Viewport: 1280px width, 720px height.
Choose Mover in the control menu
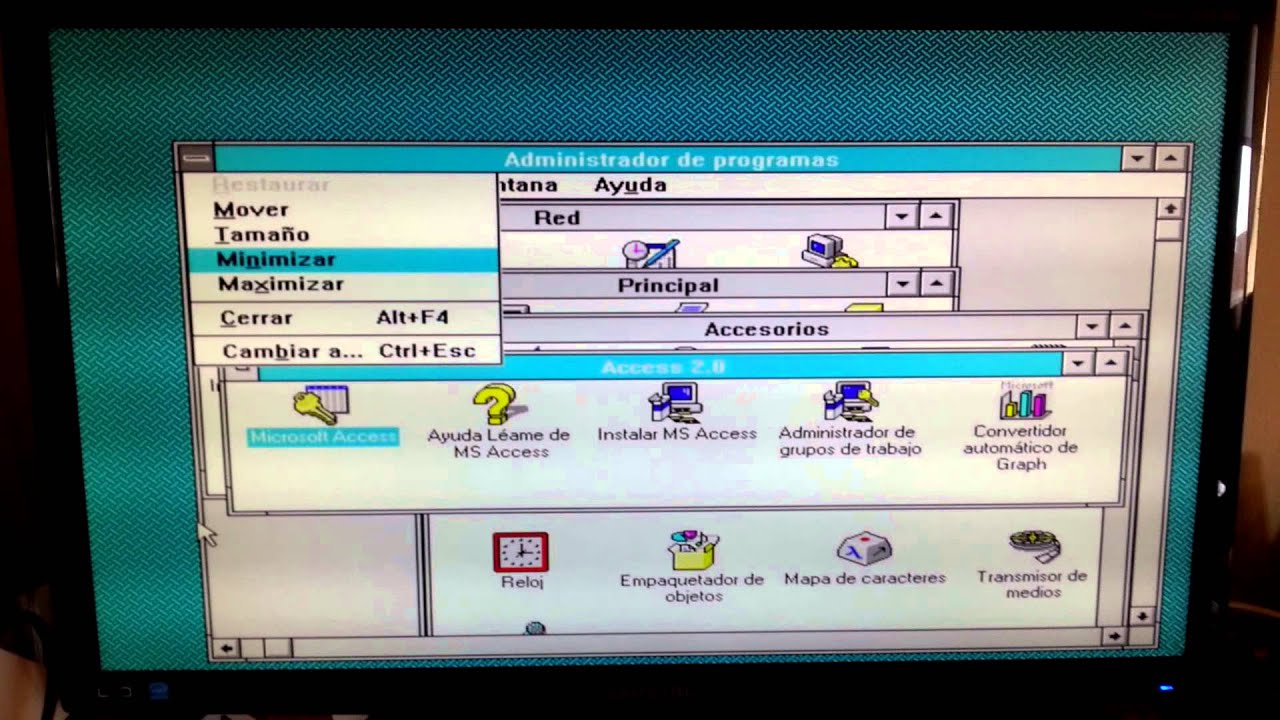(341, 210)
